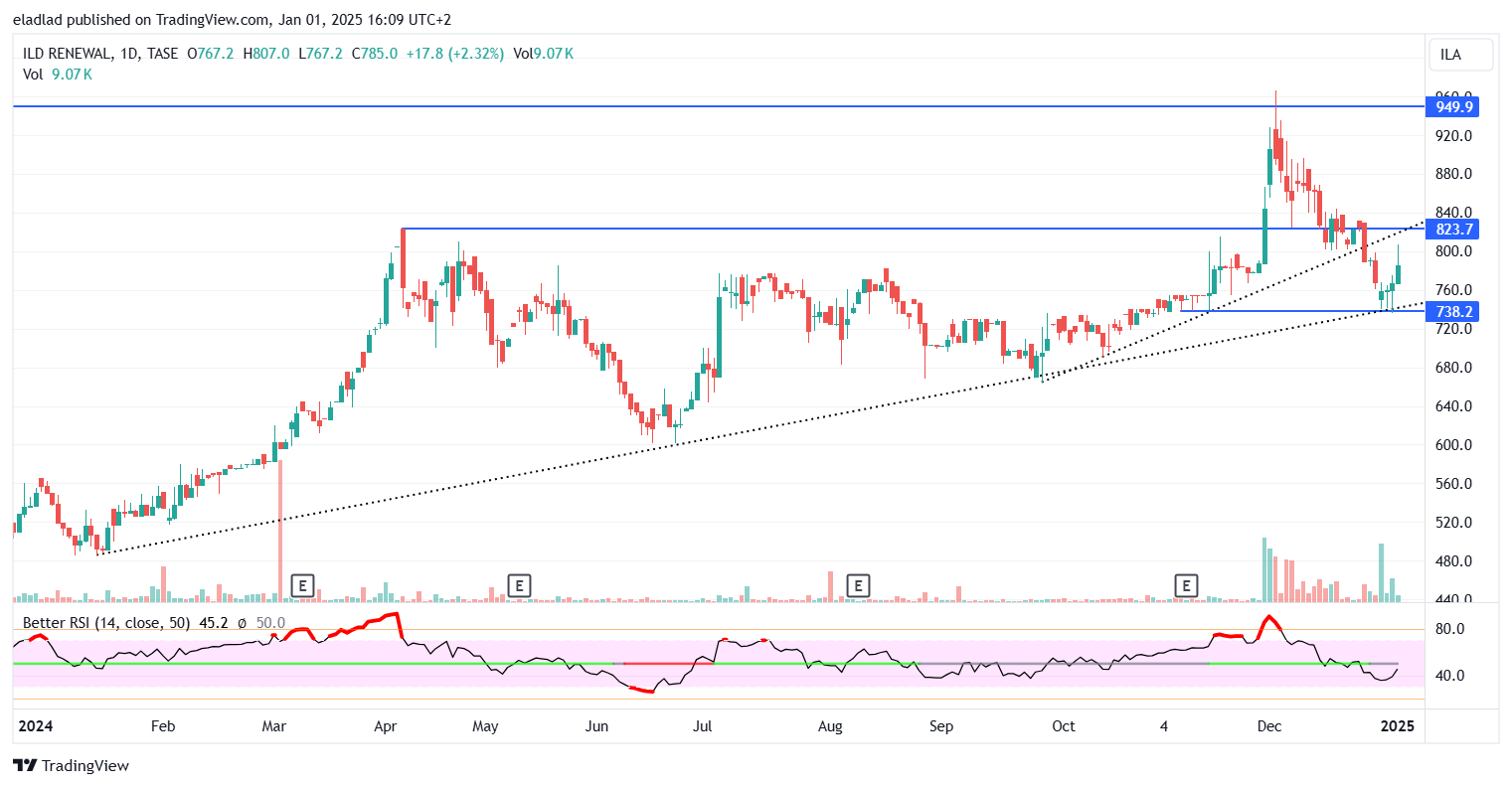Click the 520.0 price axis label
Image resolution: width=1512 pixels, height=787 pixels.
tap(1453, 524)
